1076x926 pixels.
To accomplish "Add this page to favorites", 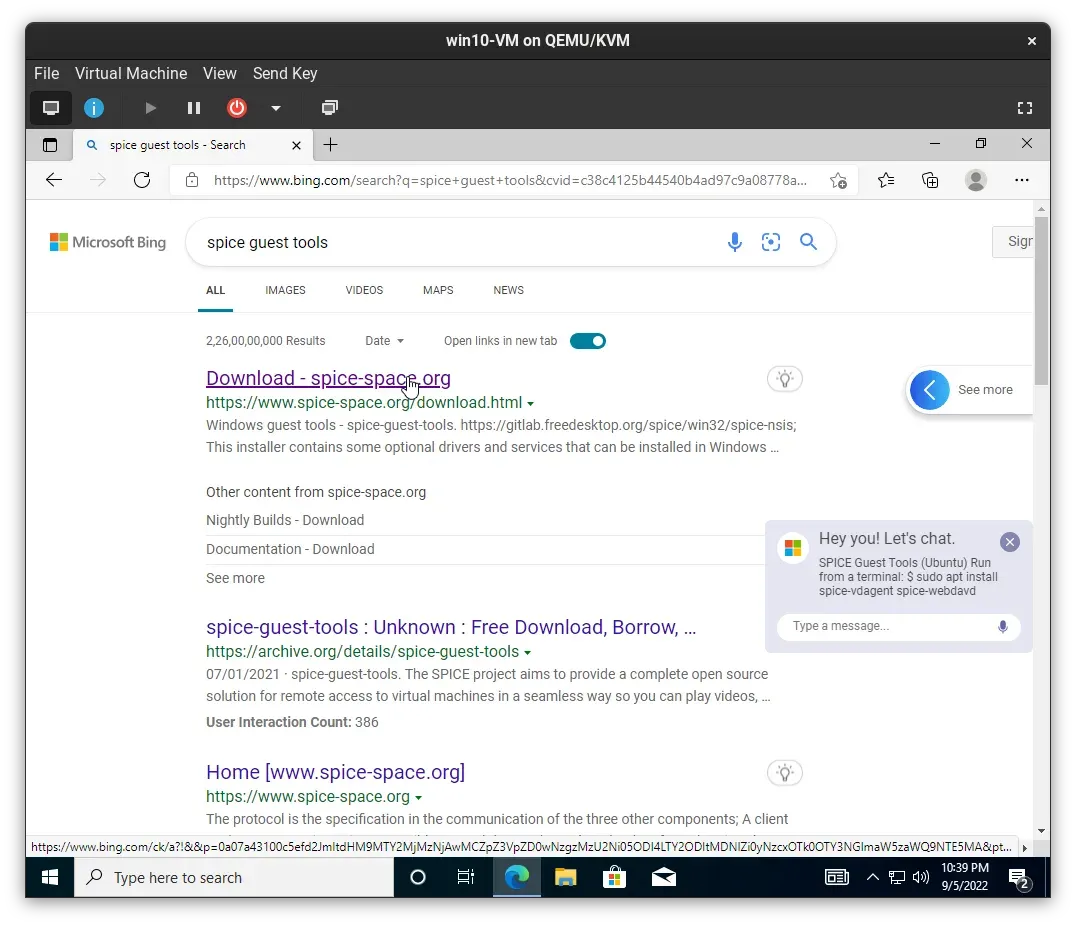I will click(x=838, y=181).
